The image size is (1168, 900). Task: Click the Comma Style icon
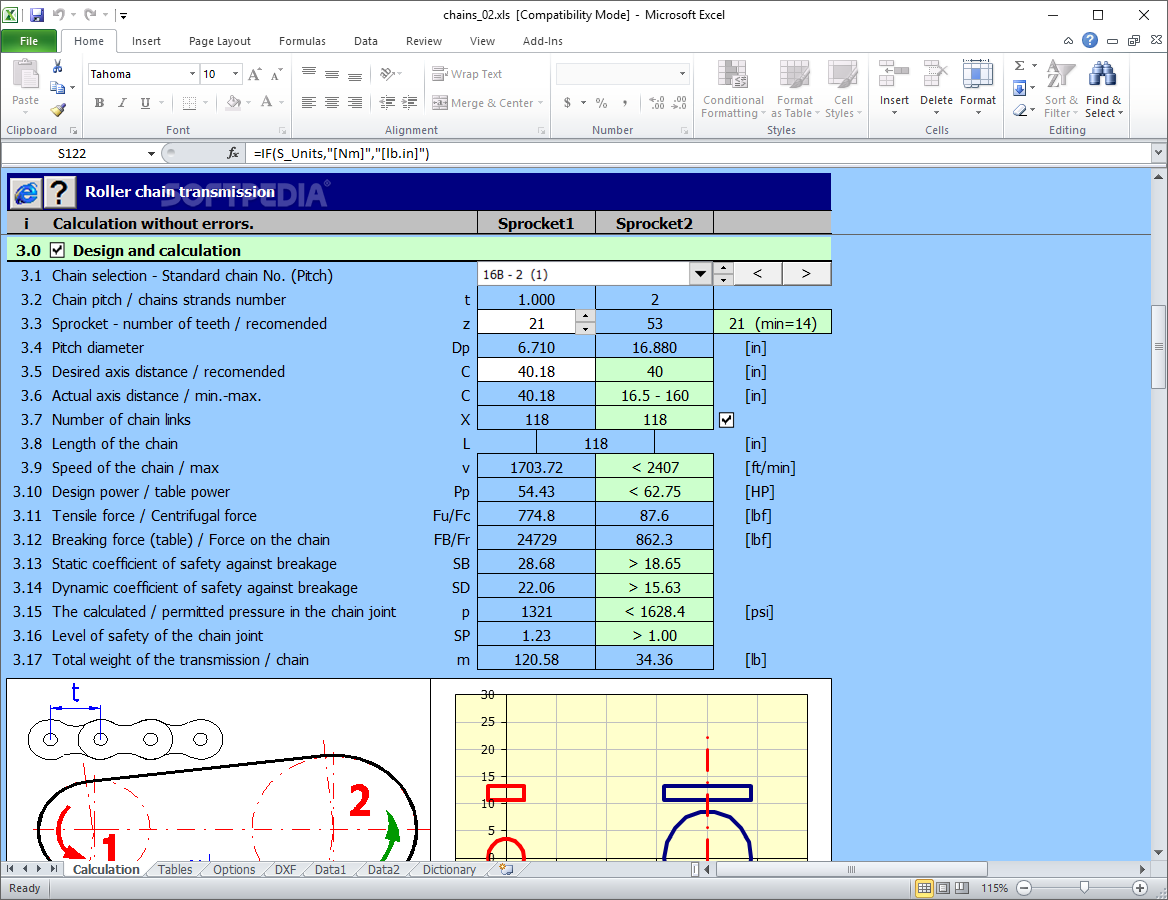click(625, 103)
